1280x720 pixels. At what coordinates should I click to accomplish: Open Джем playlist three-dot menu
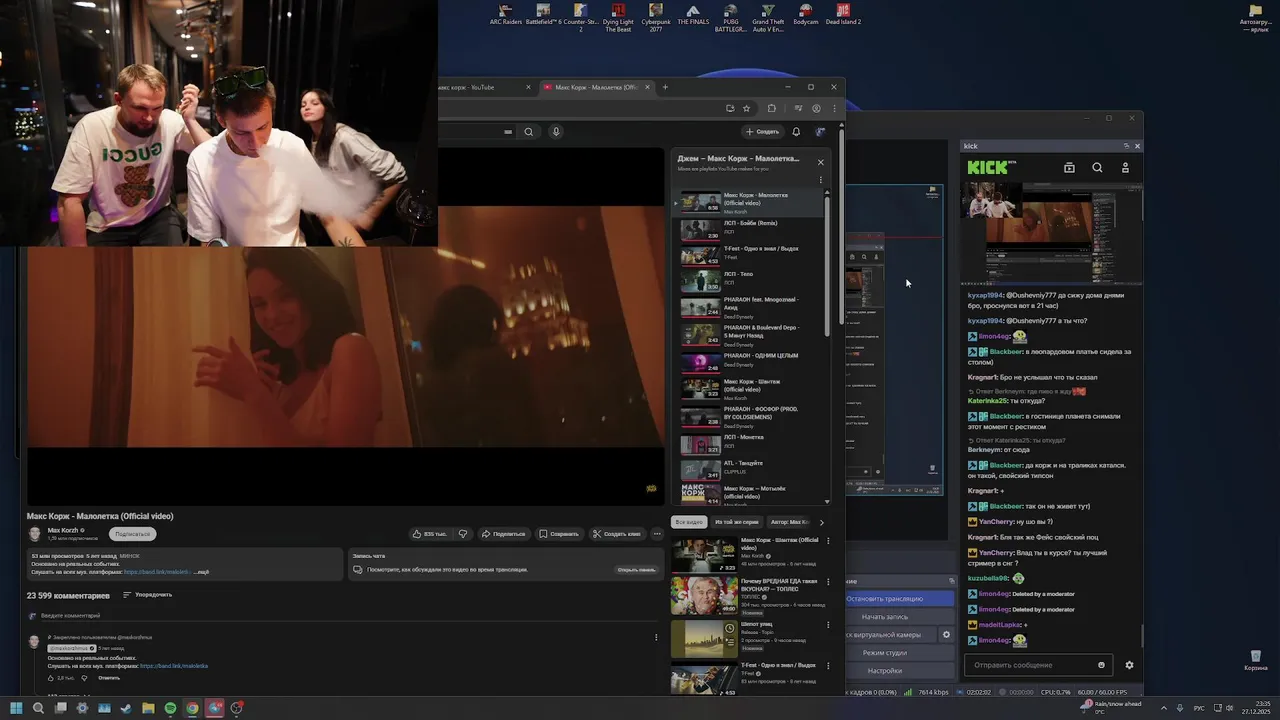coord(821,181)
